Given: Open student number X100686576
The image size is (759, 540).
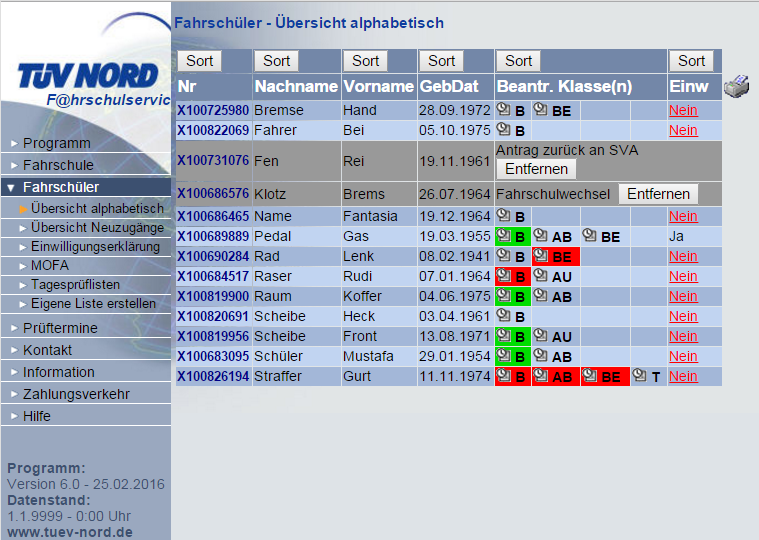Looking at the screenshot, I should [213, 193].
